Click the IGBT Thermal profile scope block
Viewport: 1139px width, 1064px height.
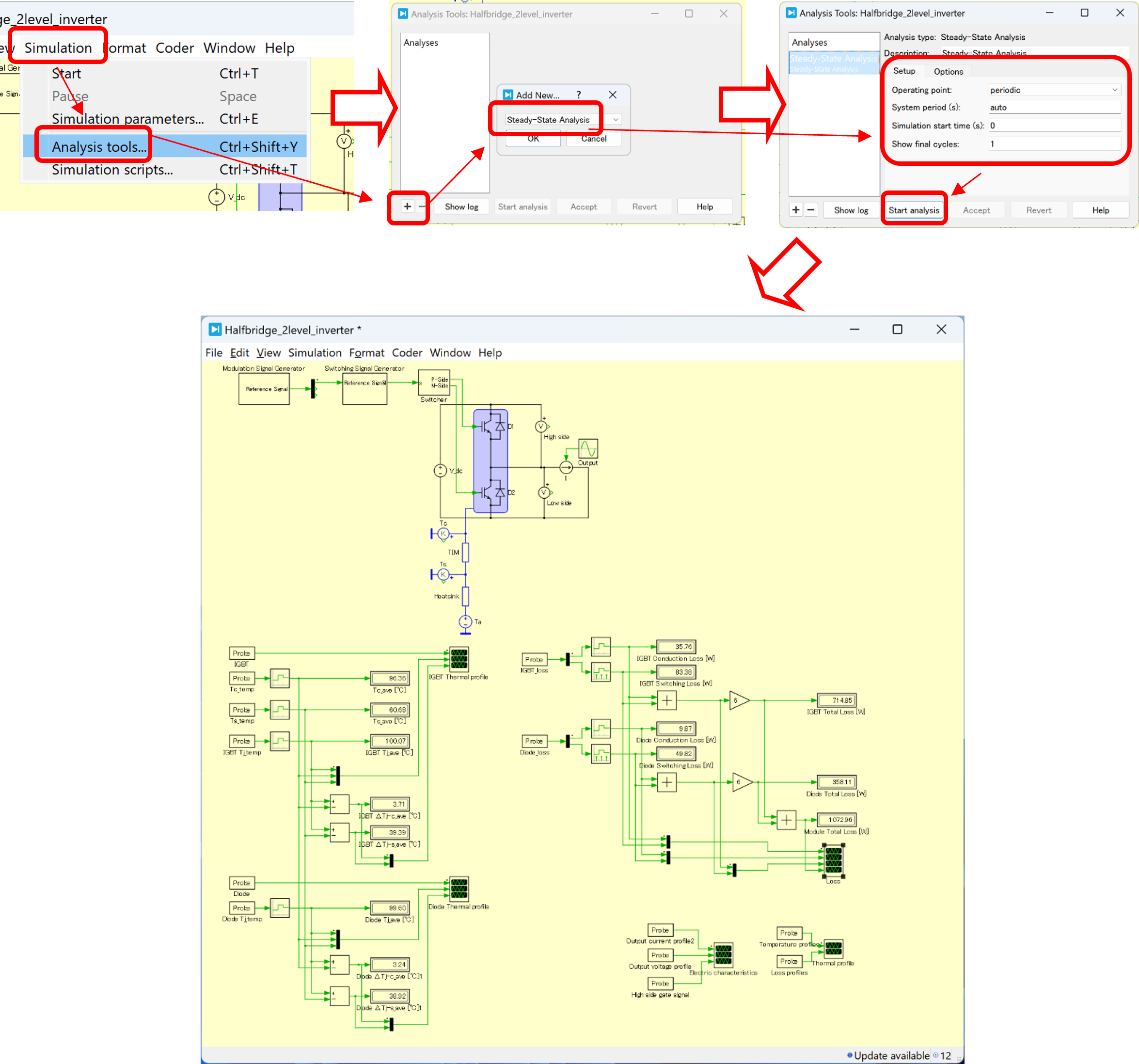459,659
